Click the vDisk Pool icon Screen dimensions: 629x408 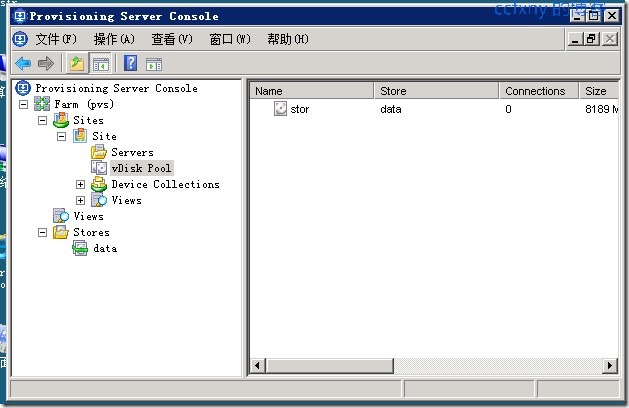(99, 168)
